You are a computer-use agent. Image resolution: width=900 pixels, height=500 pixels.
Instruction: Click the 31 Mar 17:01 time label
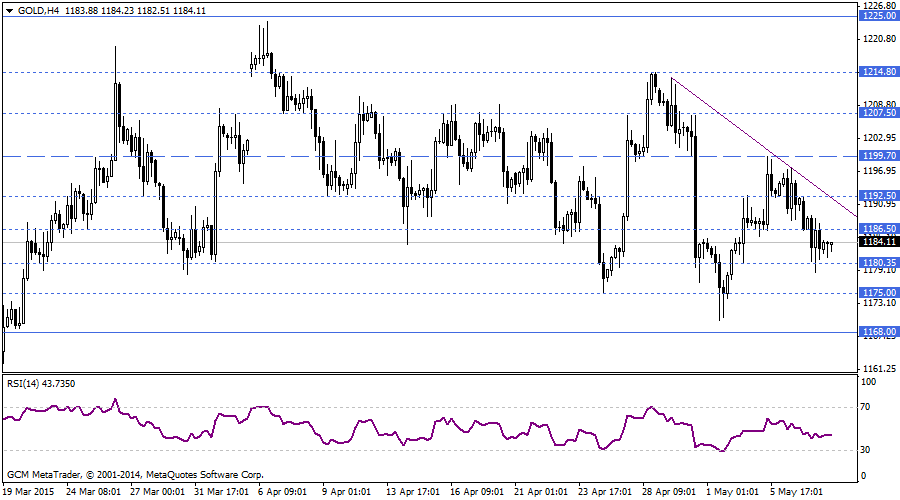[x=222, y=492]
